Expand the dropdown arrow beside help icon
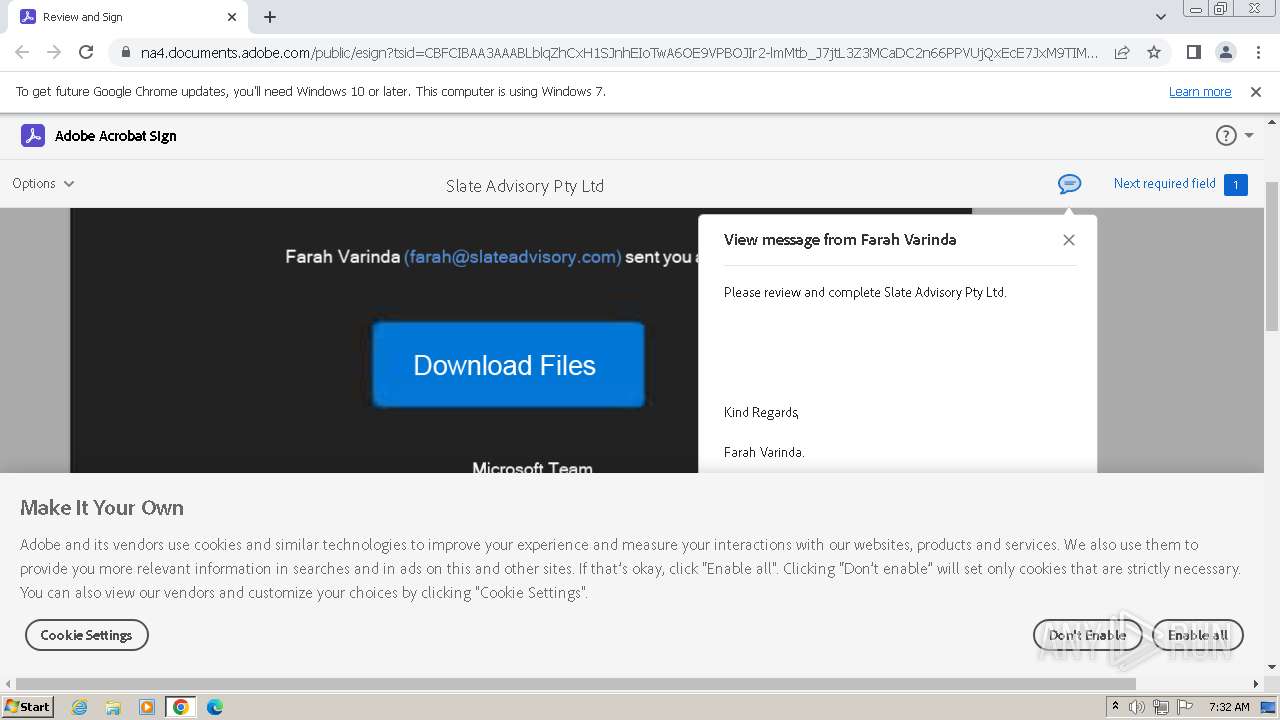 1249,136
